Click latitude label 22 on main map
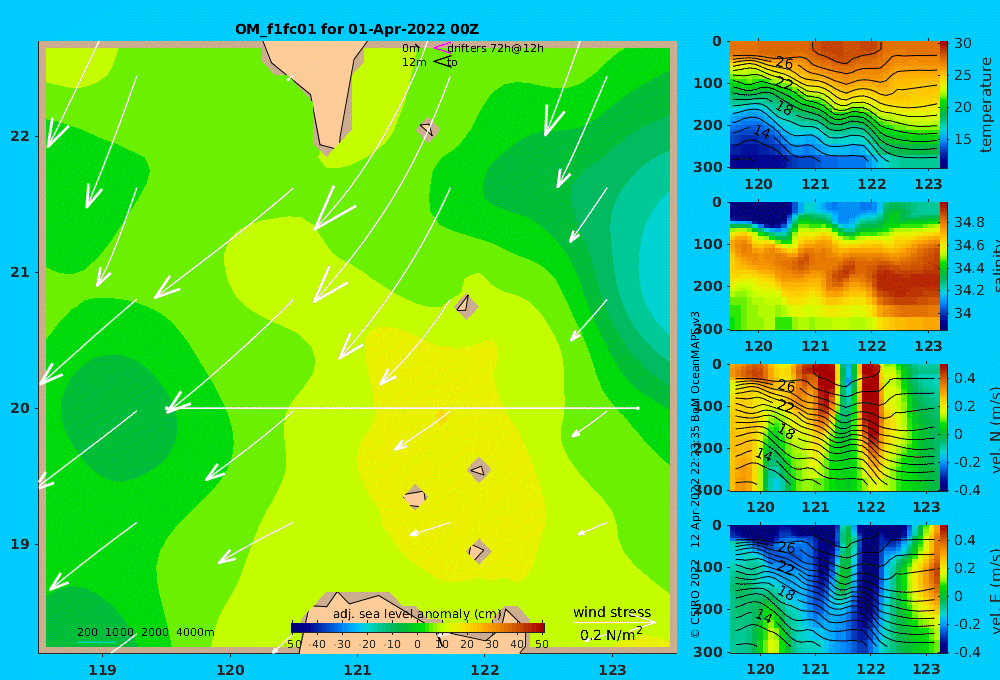The height and width of the screenshot is (680, 1000). 20,136
